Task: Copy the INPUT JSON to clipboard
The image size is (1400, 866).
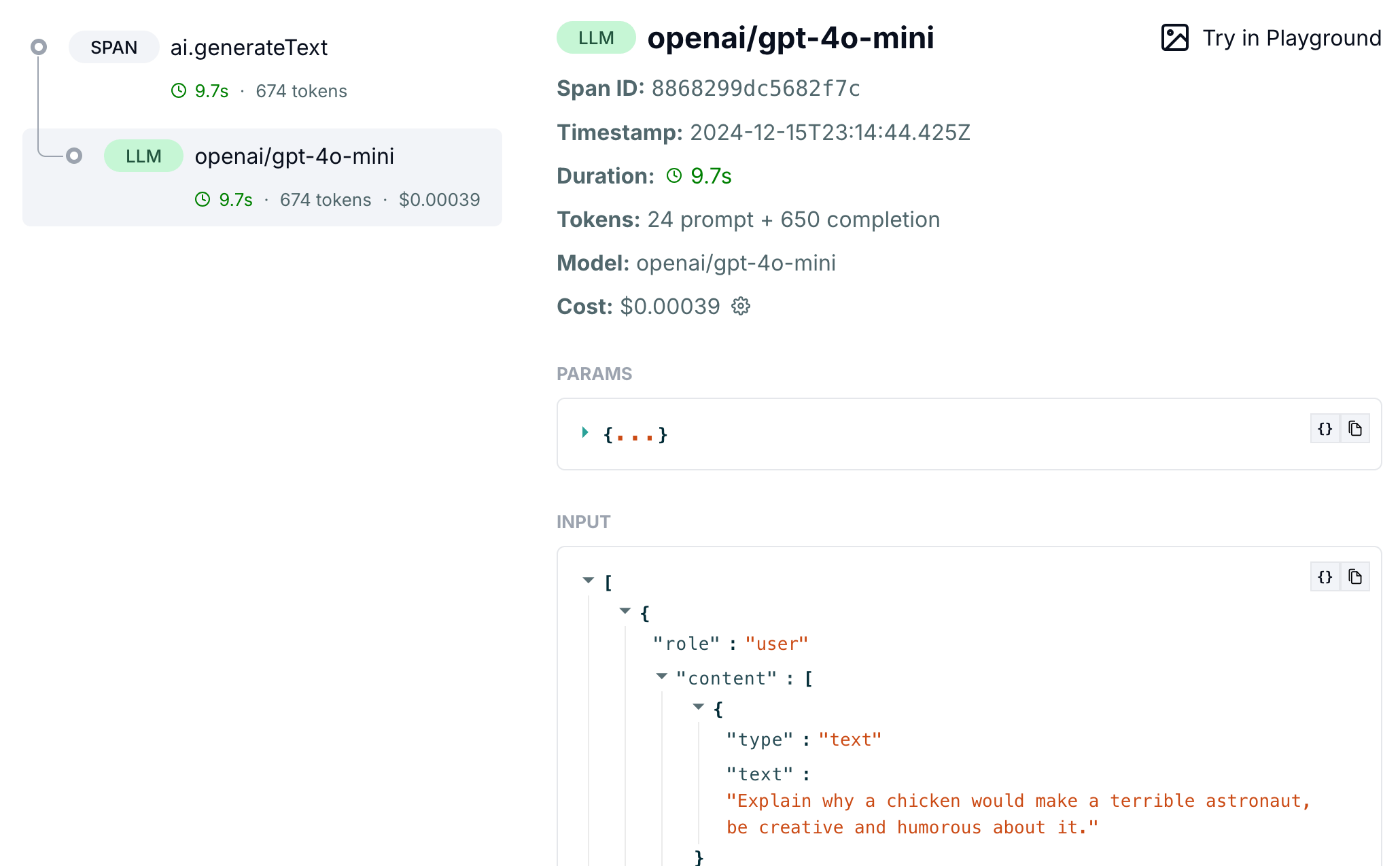Action: [x=1354, y=577]
